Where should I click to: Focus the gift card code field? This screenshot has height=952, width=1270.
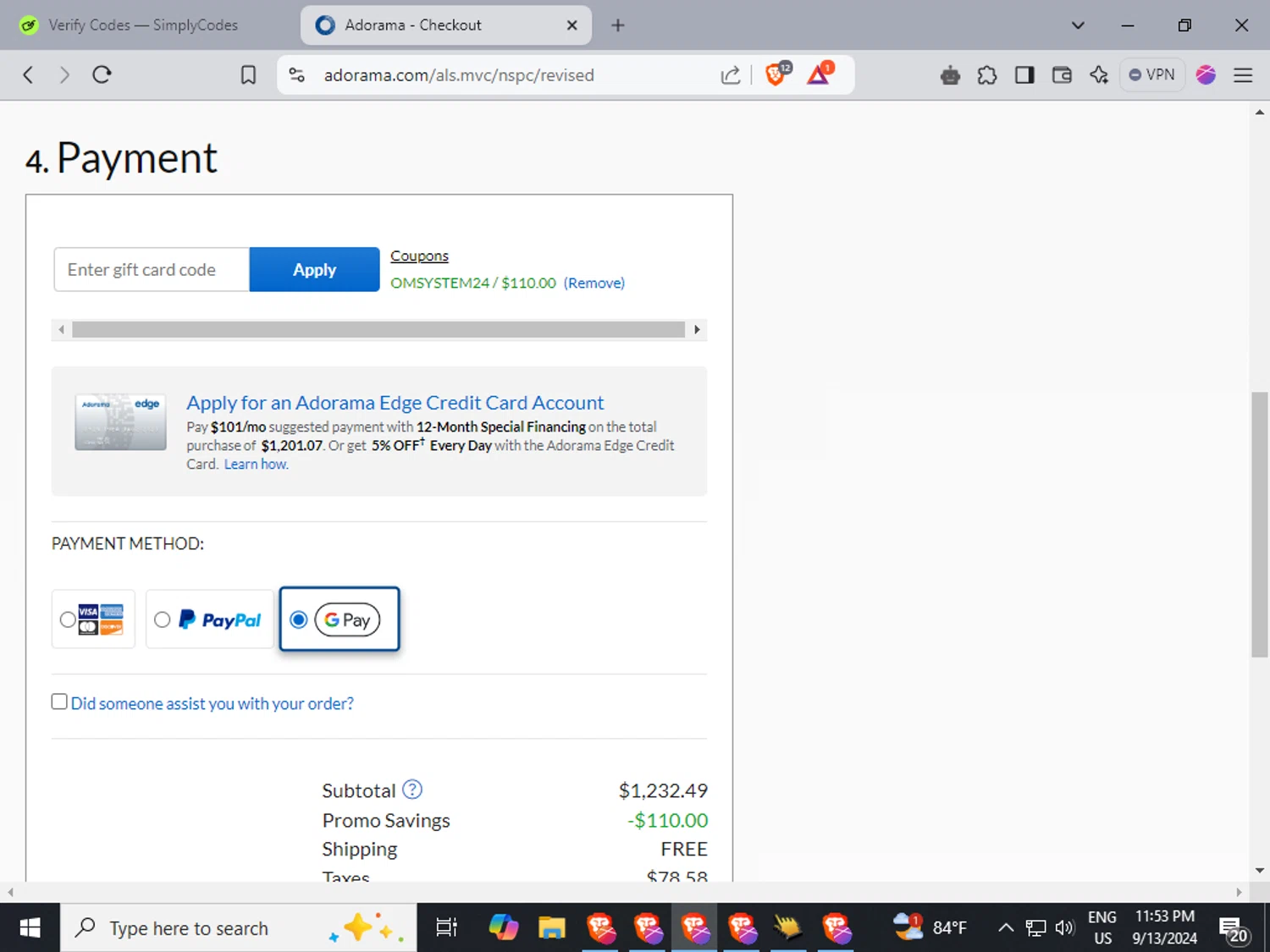coord(152,269)
